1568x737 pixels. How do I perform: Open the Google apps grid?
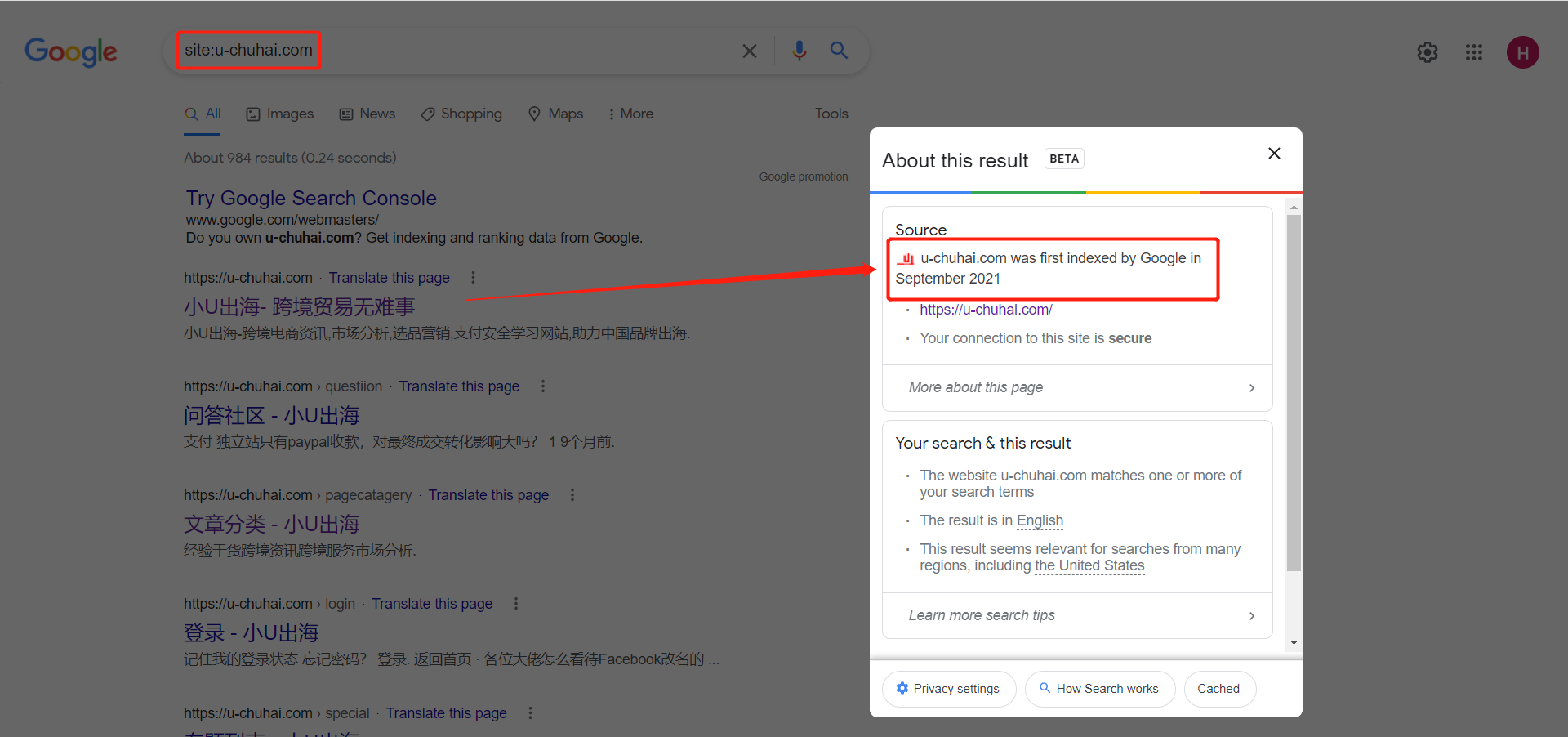coord(1473,52)
